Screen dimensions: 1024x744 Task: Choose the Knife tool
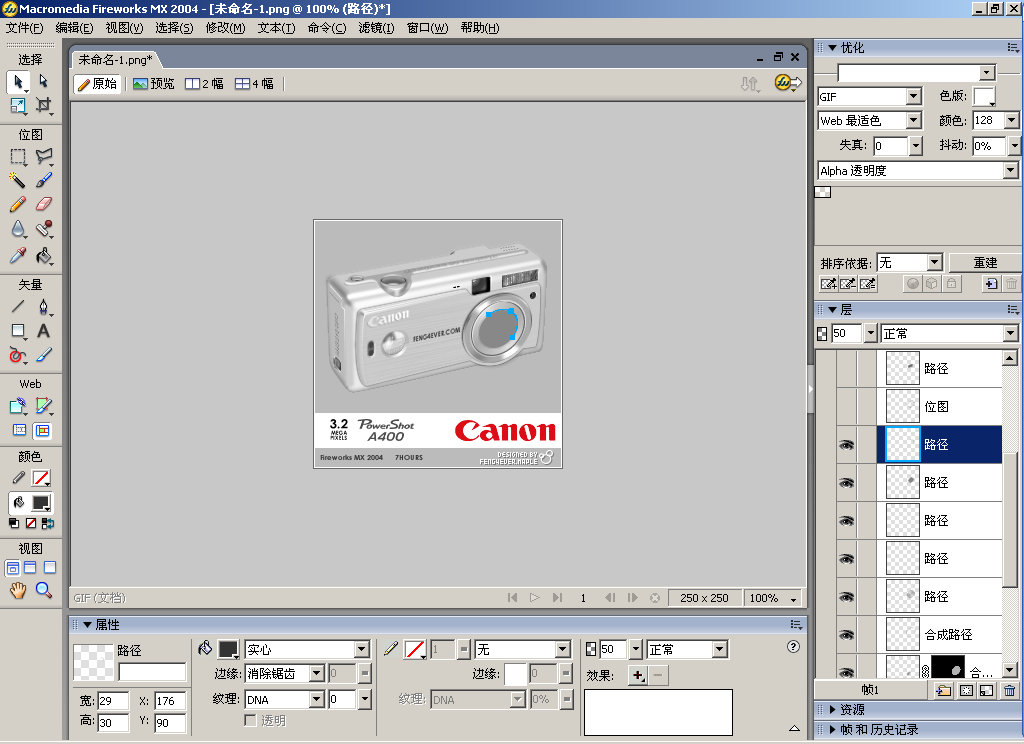tap(43, 355)
